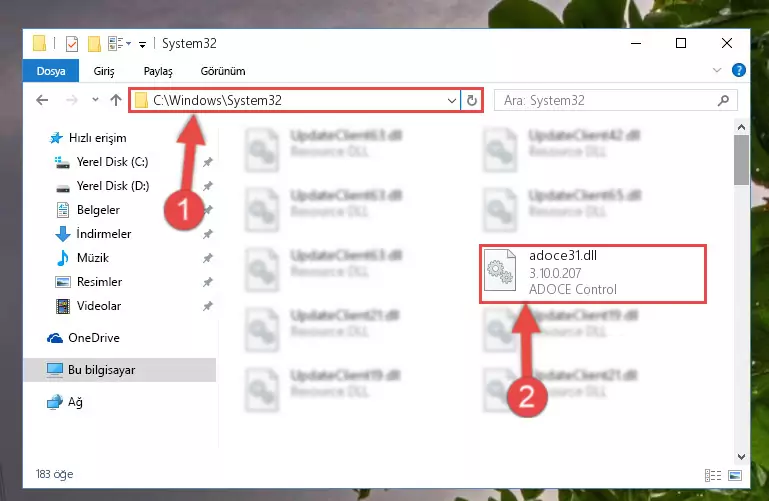769x501 pixels.
Task: Open the Help question mark icon
Action: [x=738, y=71]
